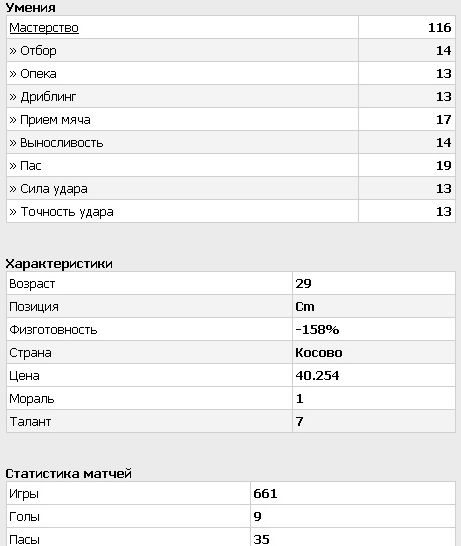The width and height of the screenshot is (461, 546).
Task: Click the Талант value 7
Action: [299, 421]
